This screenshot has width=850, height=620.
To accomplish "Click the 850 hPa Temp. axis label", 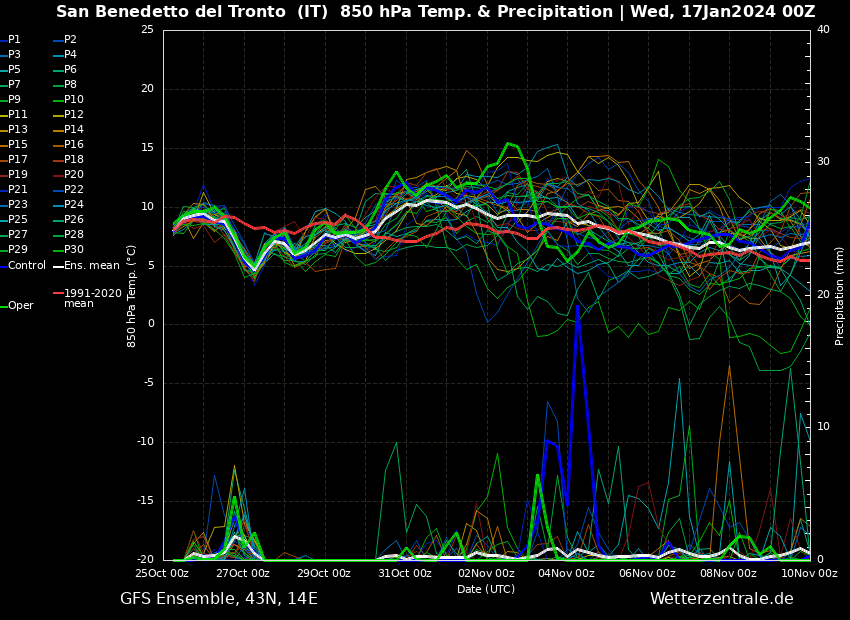I will (132, 296).
